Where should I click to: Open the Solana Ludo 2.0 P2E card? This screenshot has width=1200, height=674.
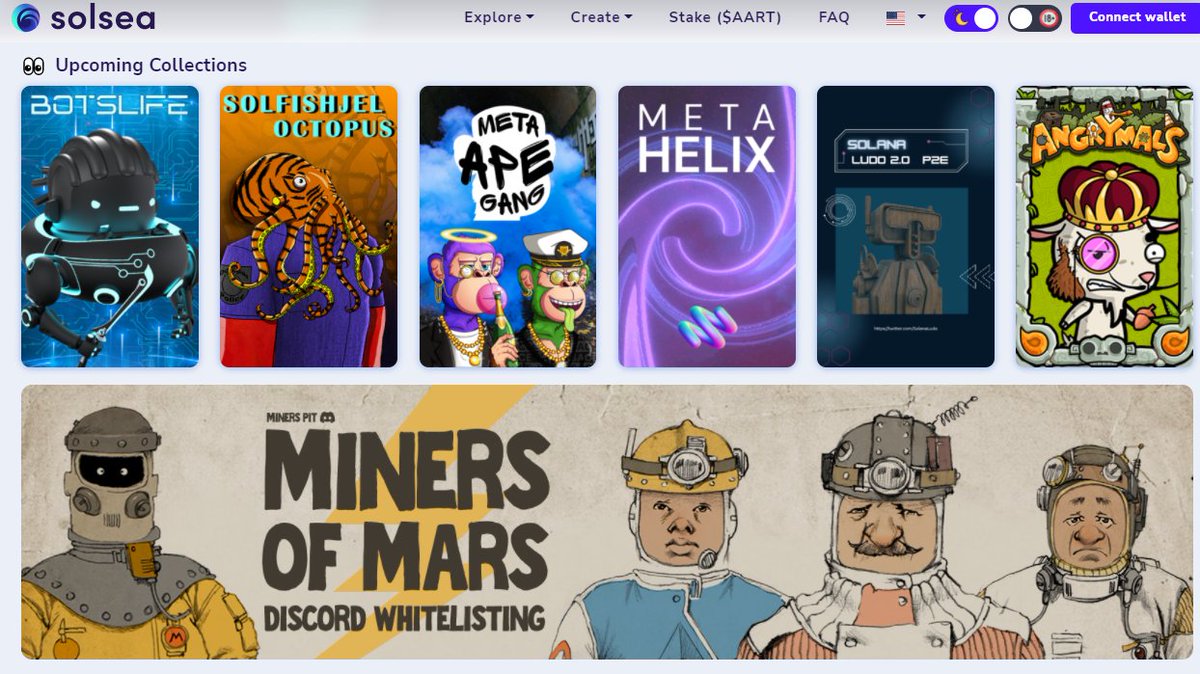coord(906,226)
